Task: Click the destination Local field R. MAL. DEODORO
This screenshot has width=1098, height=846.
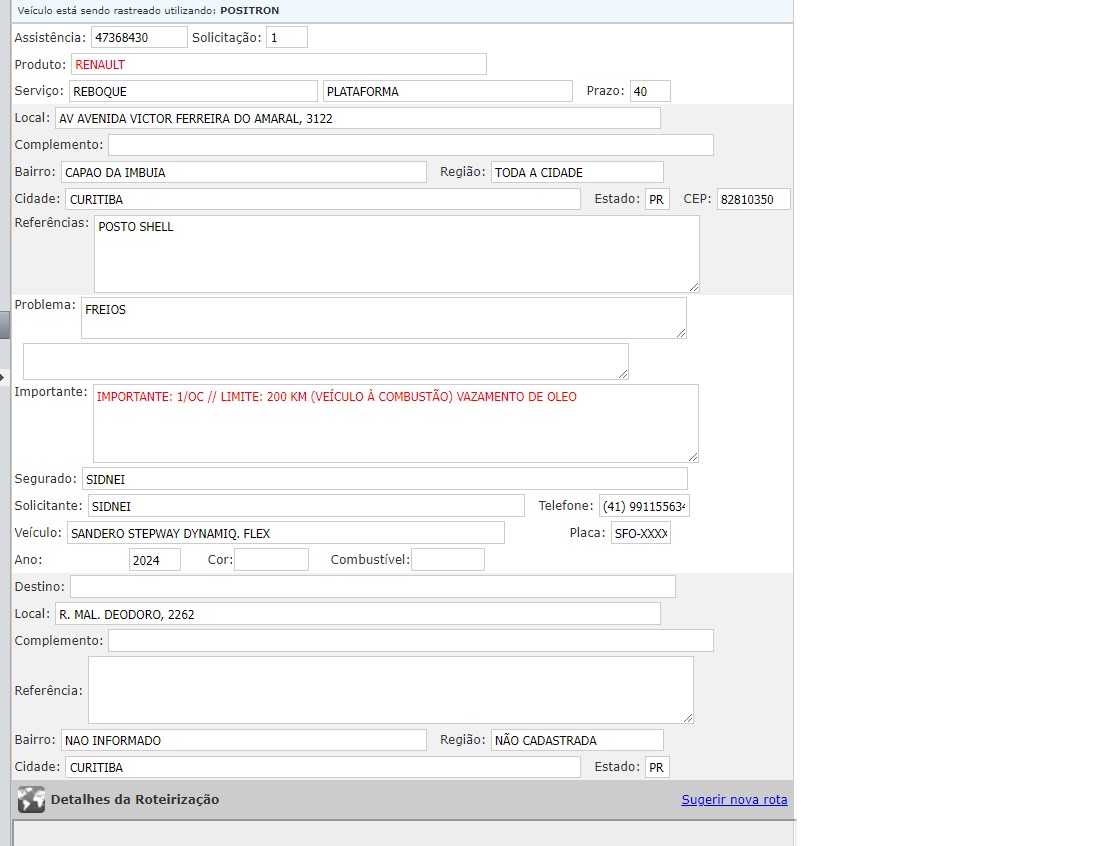Action: [358, 614]
